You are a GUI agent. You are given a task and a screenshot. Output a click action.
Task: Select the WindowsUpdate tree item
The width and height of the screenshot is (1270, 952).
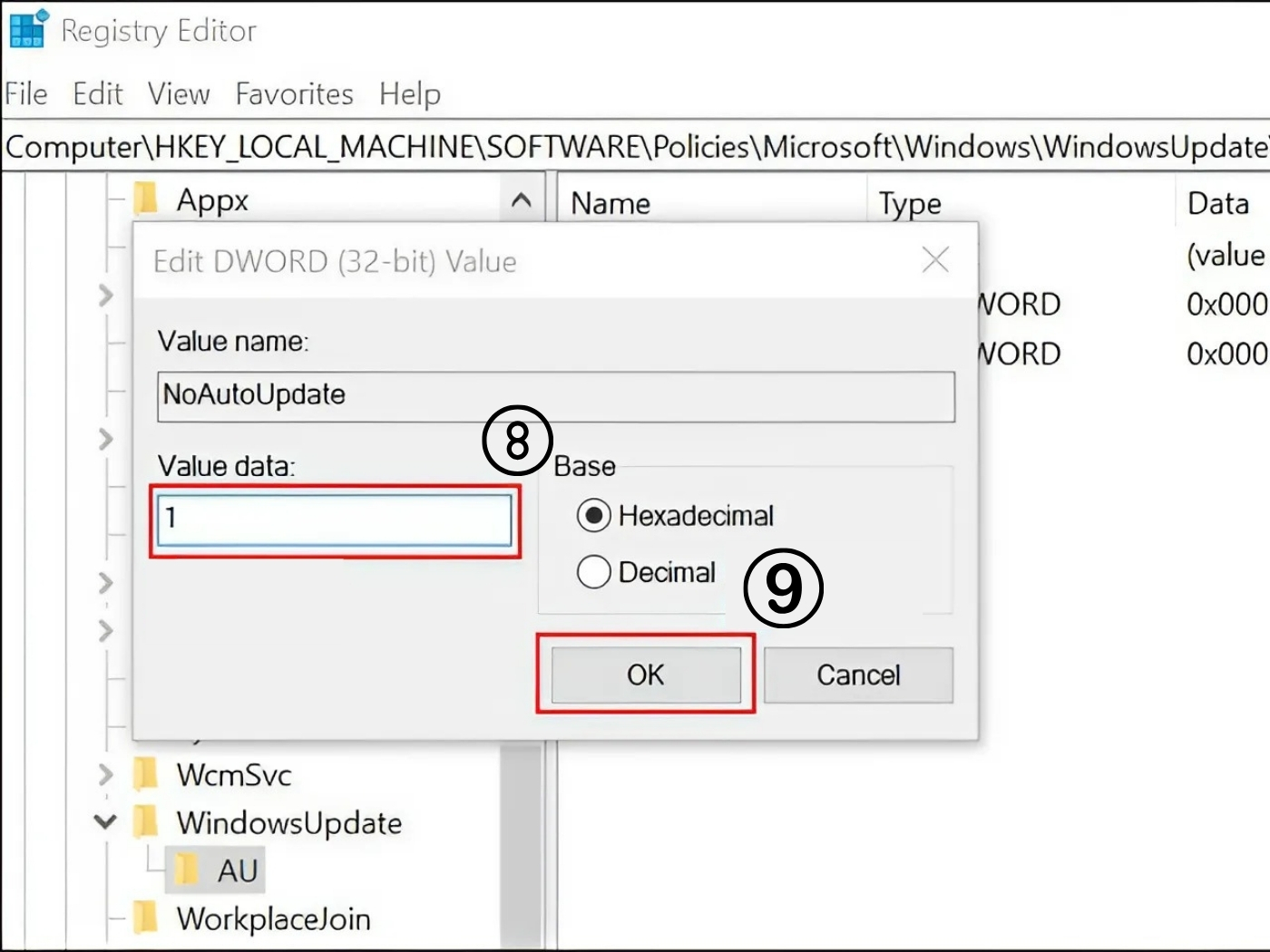[289, 823]
